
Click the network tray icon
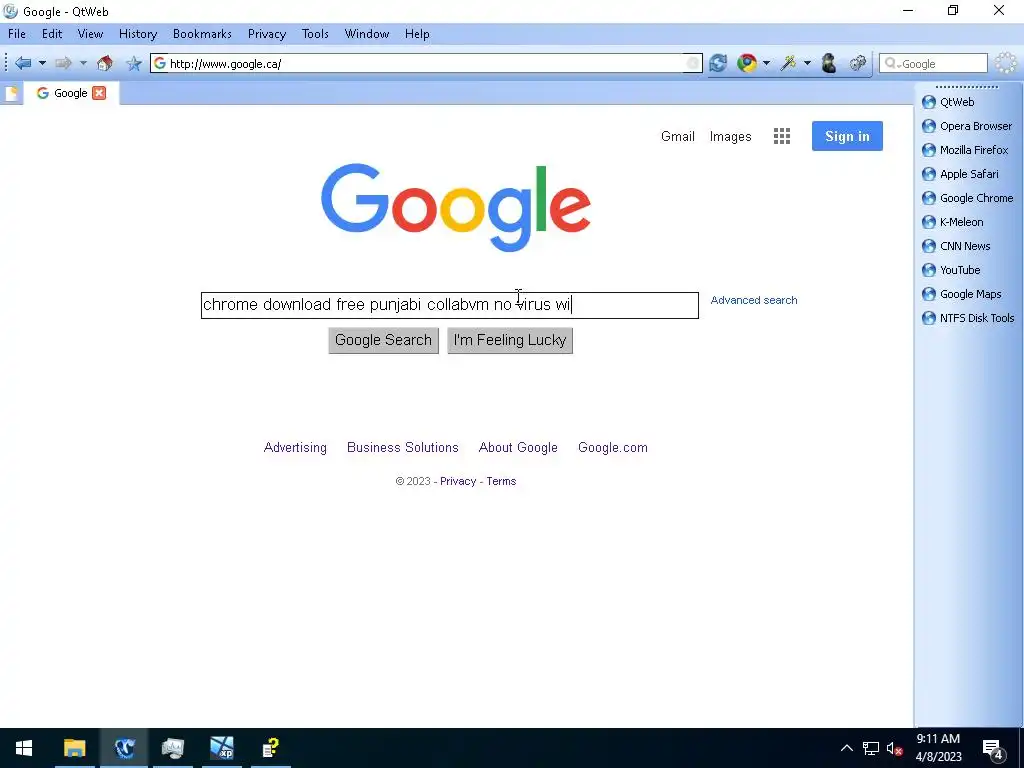[x=871, y=748]
